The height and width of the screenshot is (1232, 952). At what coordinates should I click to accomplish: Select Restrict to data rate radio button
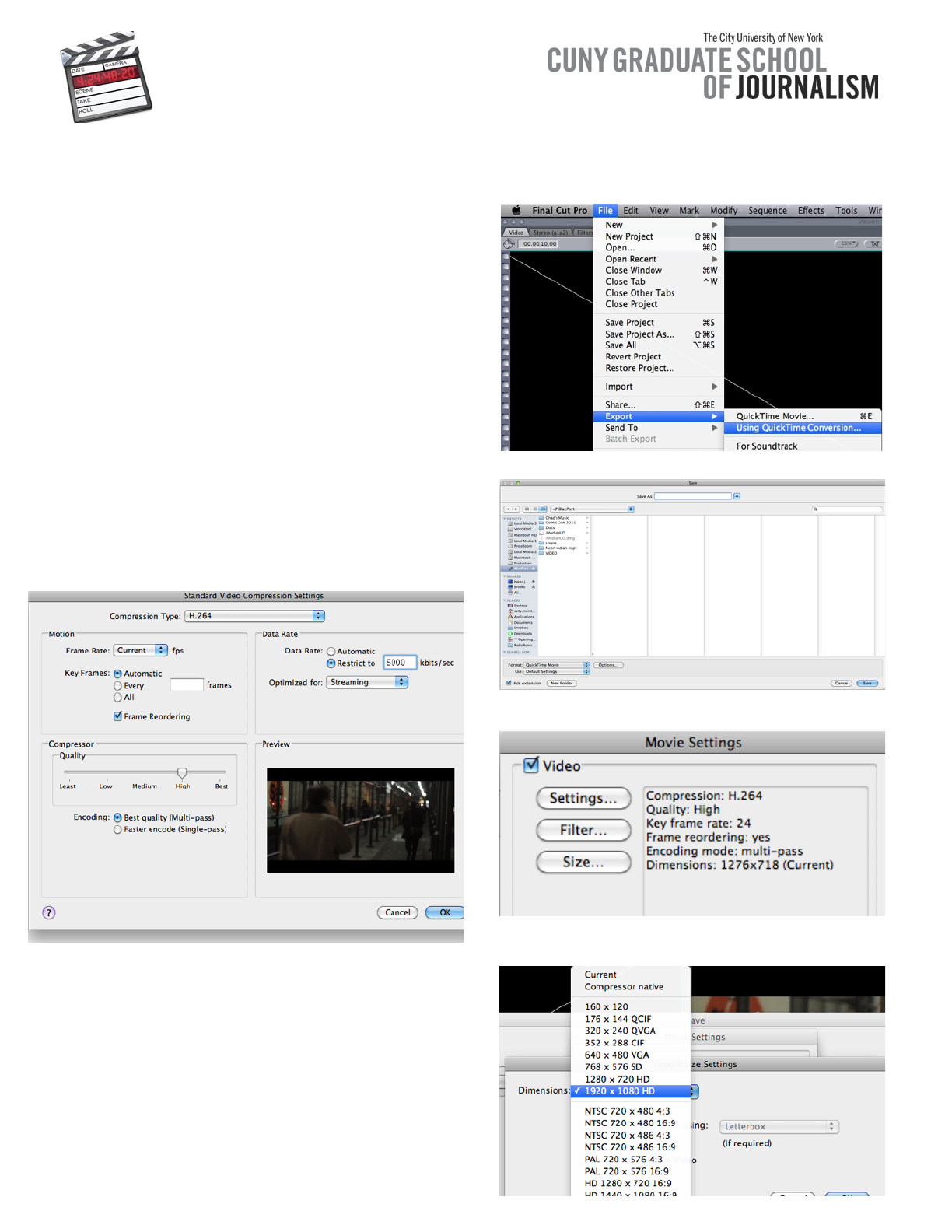point(331,663)
